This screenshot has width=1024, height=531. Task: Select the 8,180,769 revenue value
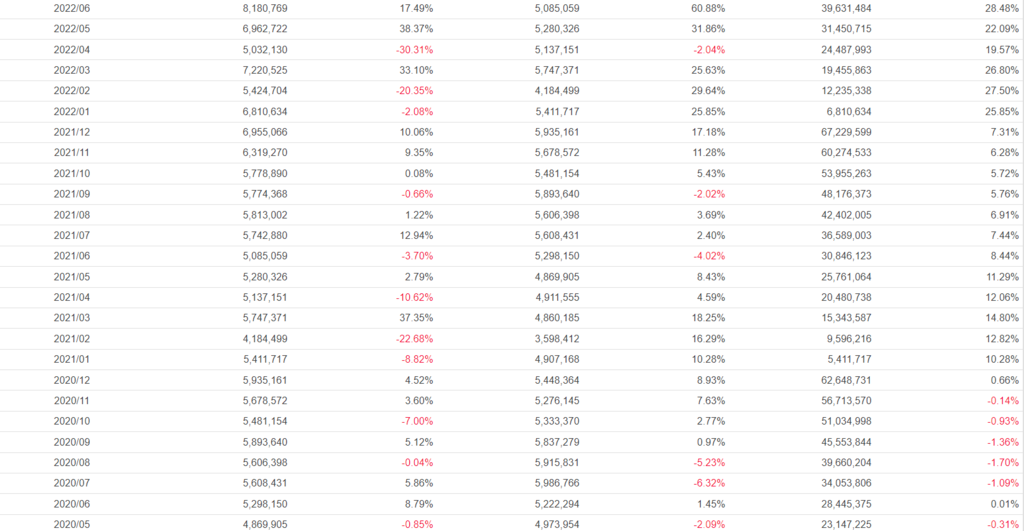click(x=265, y=8)
